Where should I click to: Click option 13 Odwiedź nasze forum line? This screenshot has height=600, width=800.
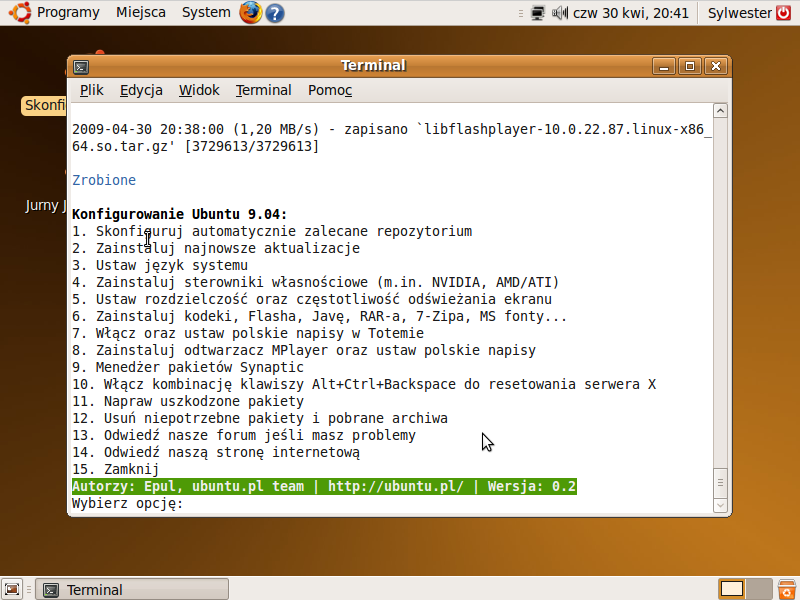pos(244,435)
